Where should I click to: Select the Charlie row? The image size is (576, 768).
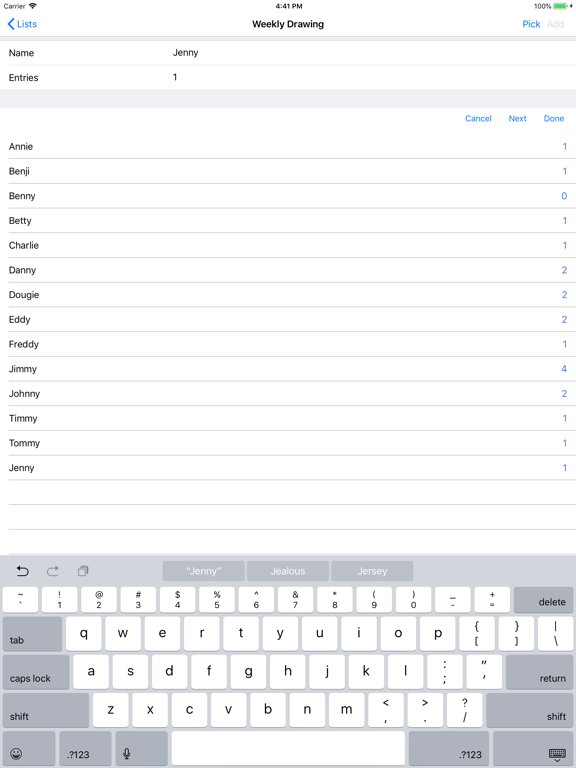tap(288, 245)
